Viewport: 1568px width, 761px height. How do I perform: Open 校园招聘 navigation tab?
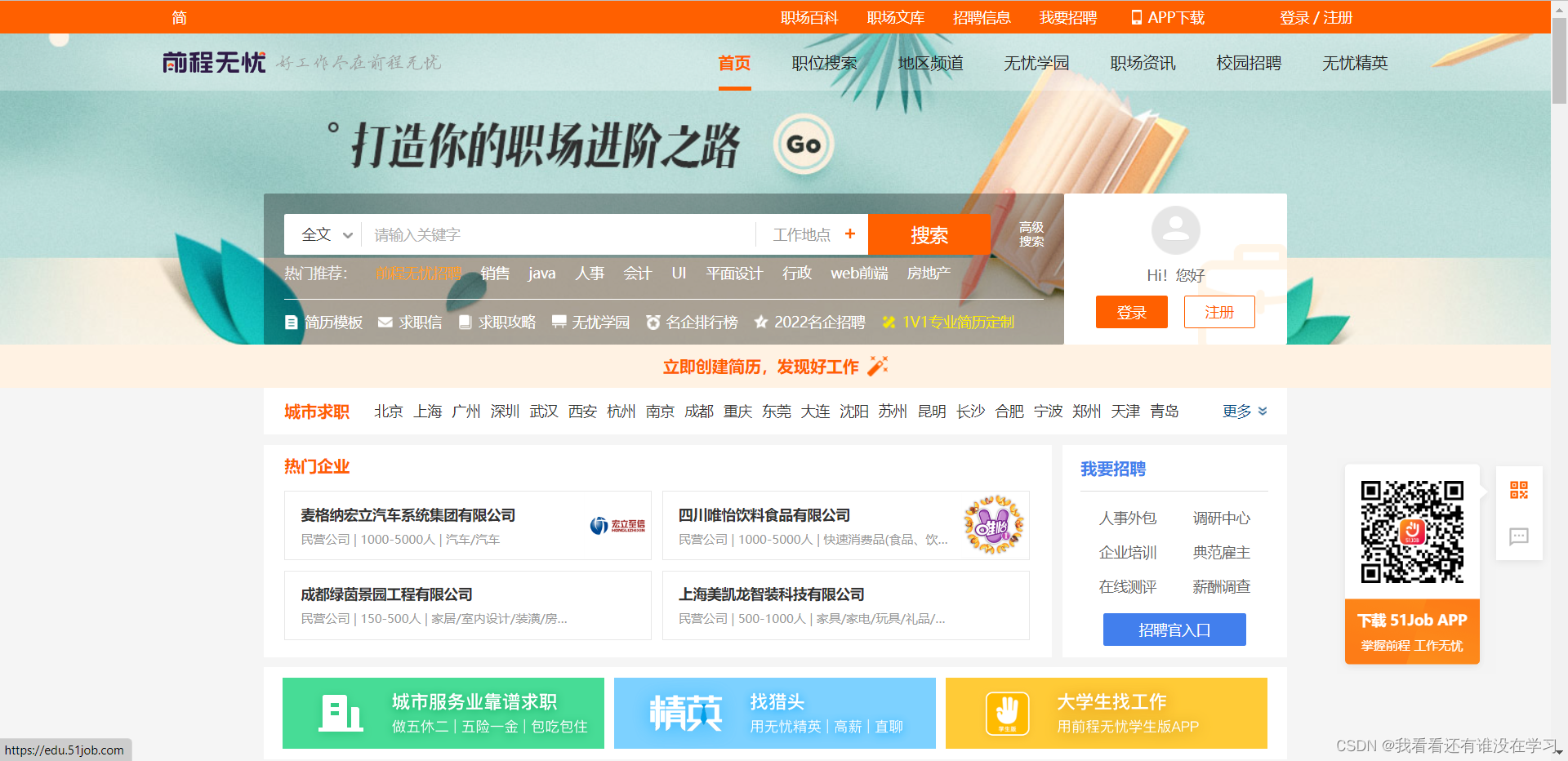[x=1249, y=63]
